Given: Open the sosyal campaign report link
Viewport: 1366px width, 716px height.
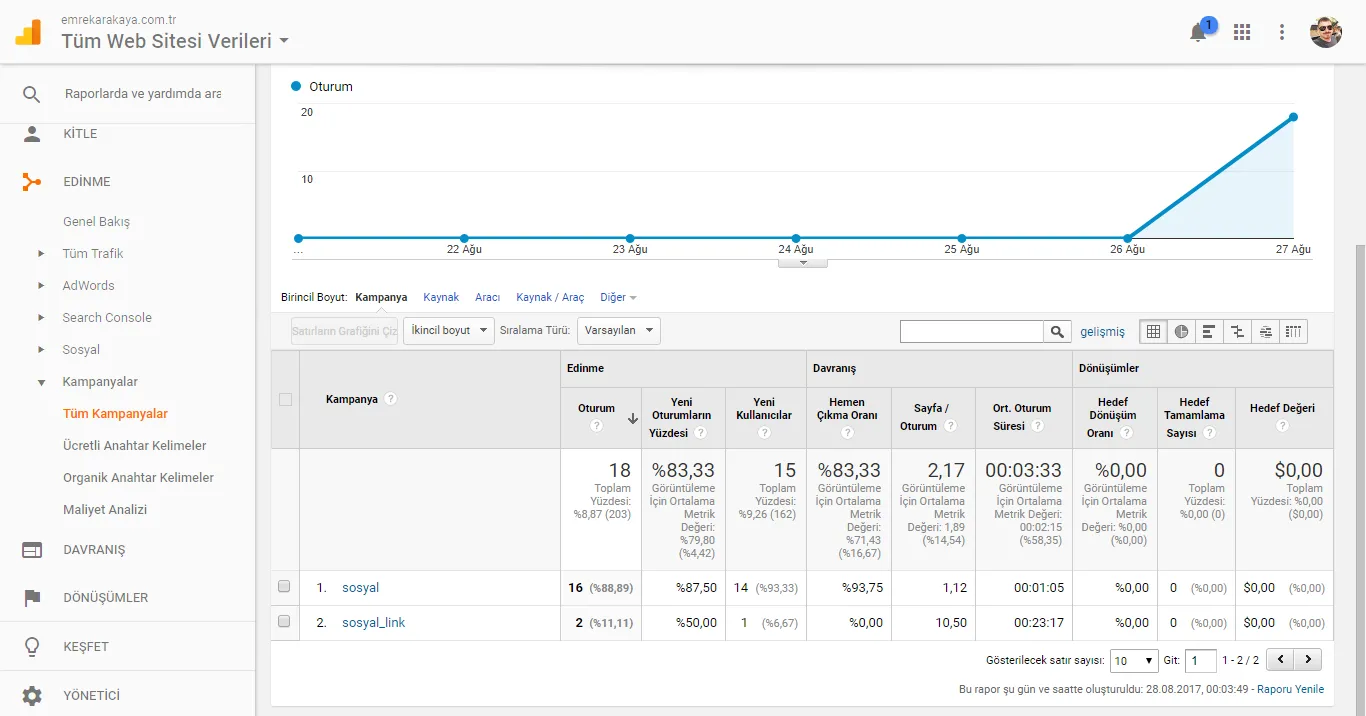Looking at the screenshot, I should coord(360,587).
